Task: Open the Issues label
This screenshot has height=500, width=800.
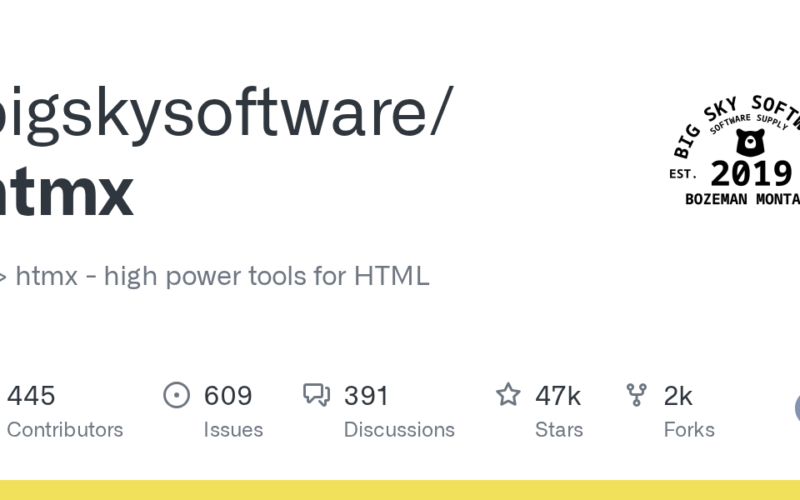Action: 233,430
